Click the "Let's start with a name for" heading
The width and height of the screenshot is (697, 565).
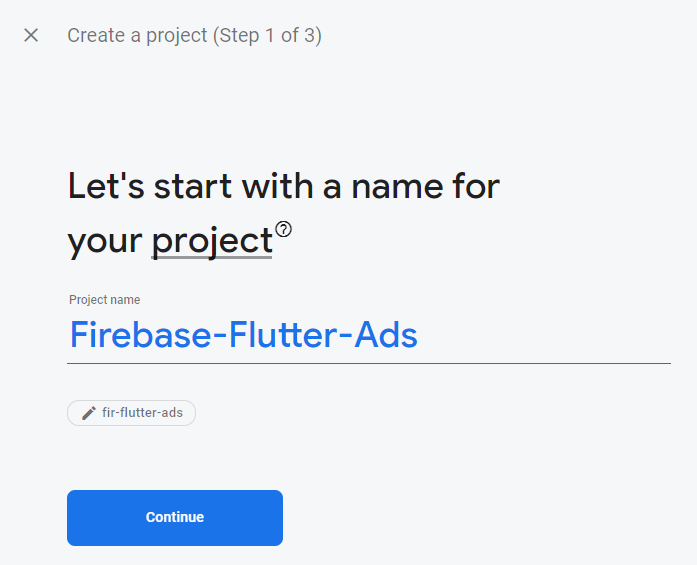(x=284, y=186)
